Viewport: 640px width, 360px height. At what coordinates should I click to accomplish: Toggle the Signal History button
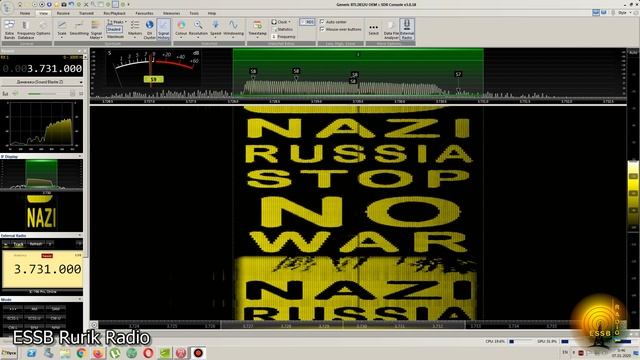[x=163, y=29]
